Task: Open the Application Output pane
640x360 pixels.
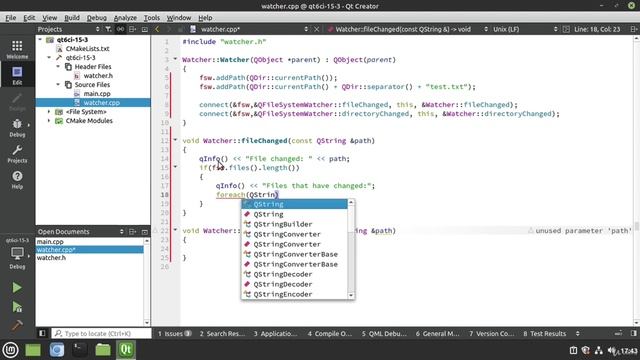Action: click(276, 333)
